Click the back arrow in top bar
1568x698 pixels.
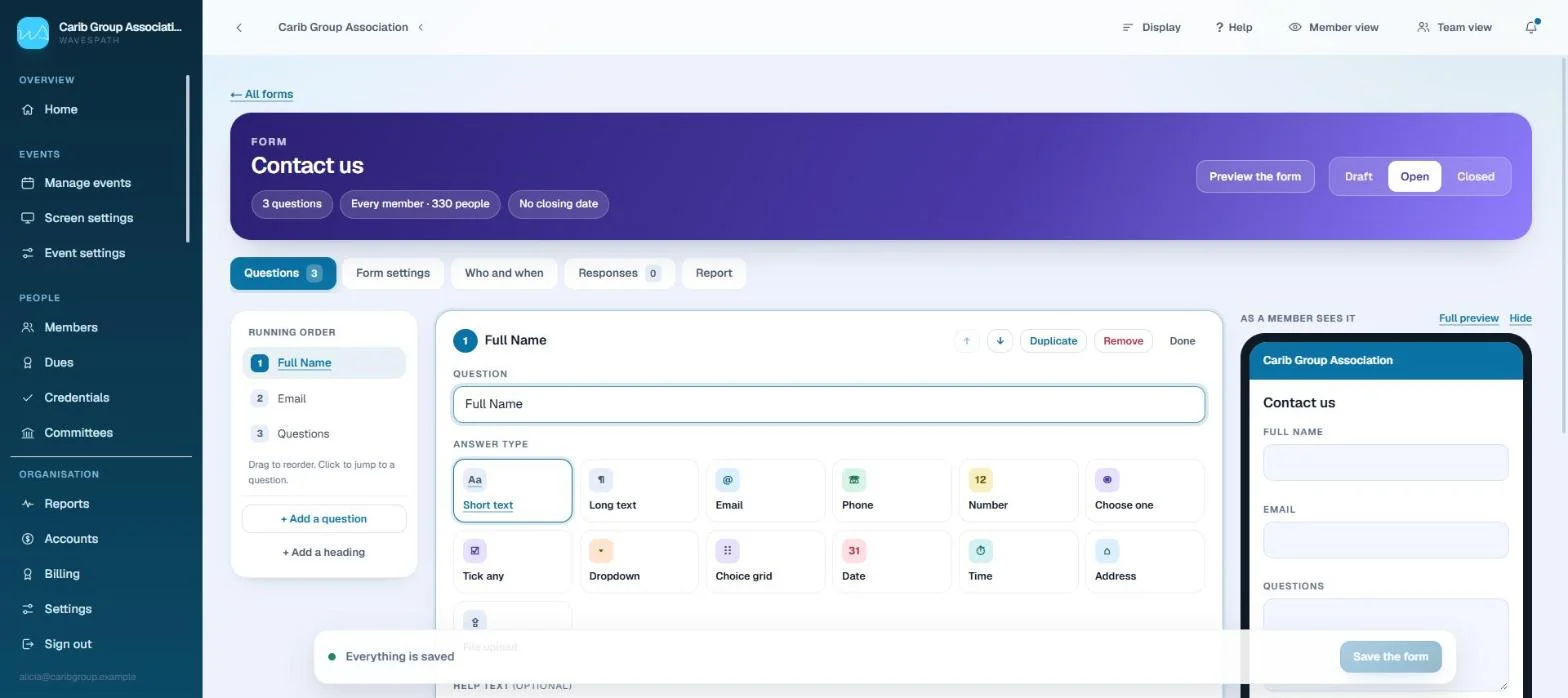(239, 27)
